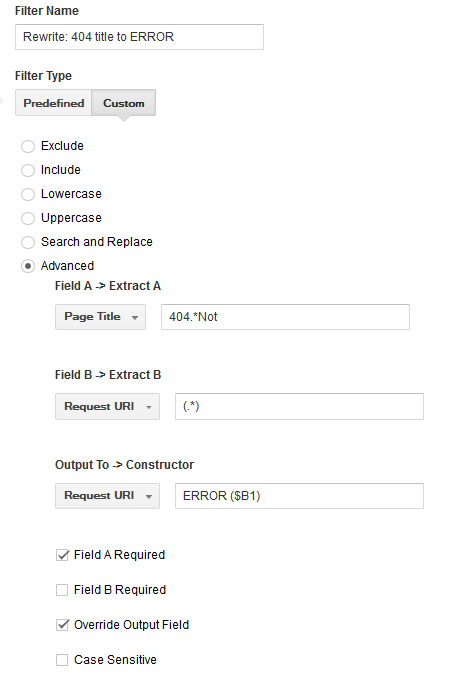Viewport: 472px width, 674px height.
Task: Choose the Uppercase radio option
Action: tap(28, 218)
